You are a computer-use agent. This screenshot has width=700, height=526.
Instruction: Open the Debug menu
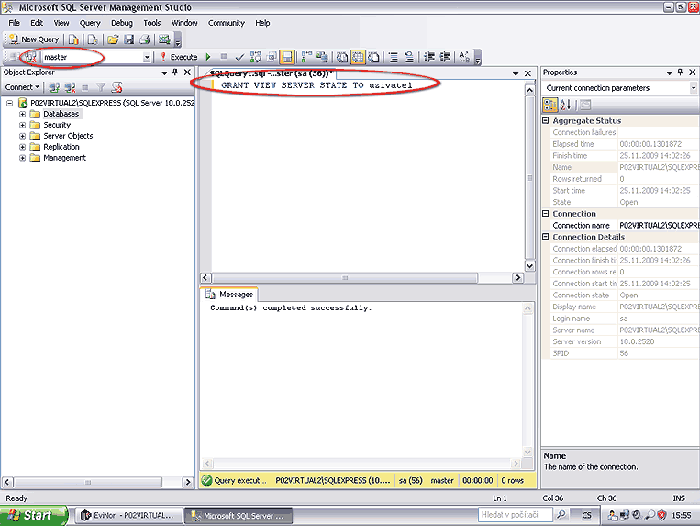point(122,23)
